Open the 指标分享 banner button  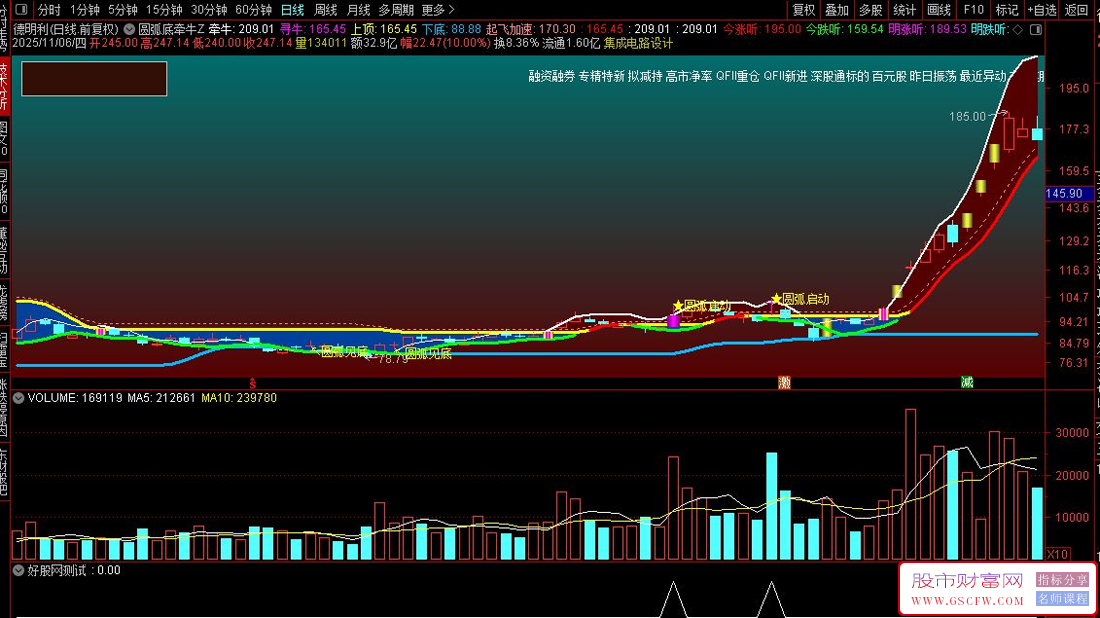(1062, 580)
